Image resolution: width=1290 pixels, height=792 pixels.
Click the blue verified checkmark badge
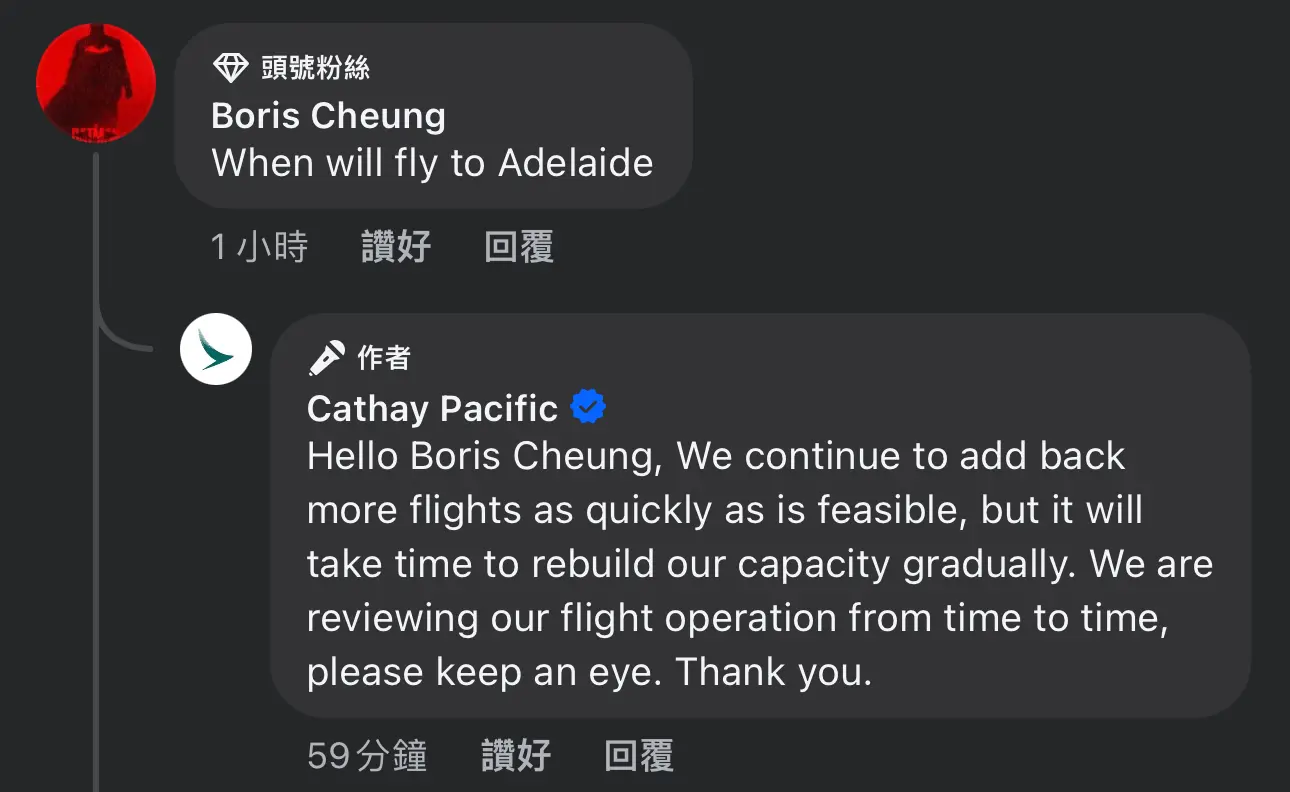tap(588, 407)
